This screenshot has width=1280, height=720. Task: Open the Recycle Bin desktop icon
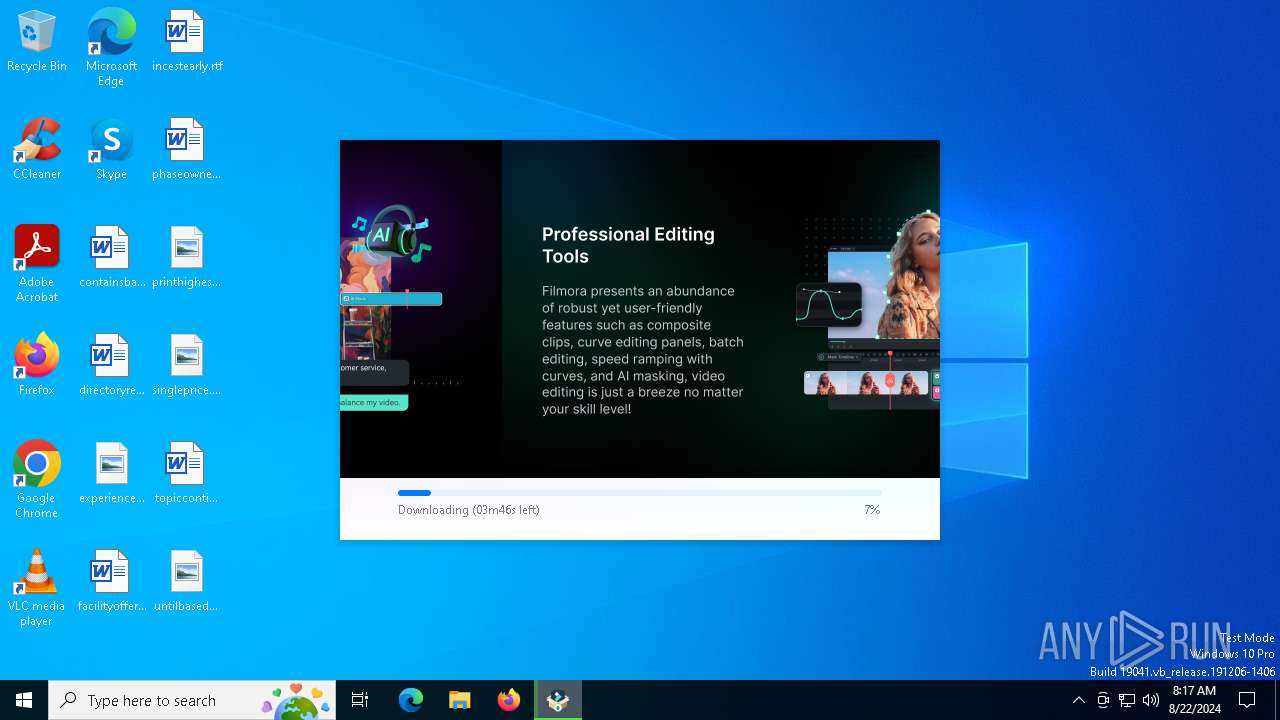pyautogui.click(x=37, y=42)
